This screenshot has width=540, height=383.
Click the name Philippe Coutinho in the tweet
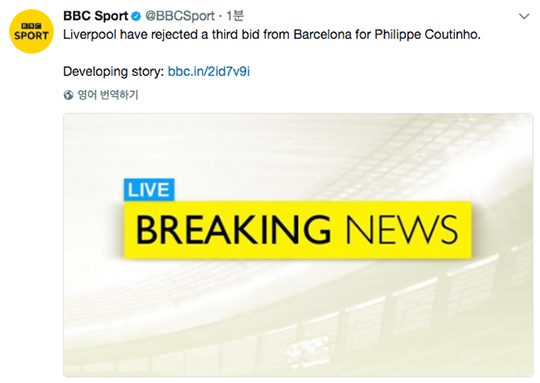(x=427, y=34)
